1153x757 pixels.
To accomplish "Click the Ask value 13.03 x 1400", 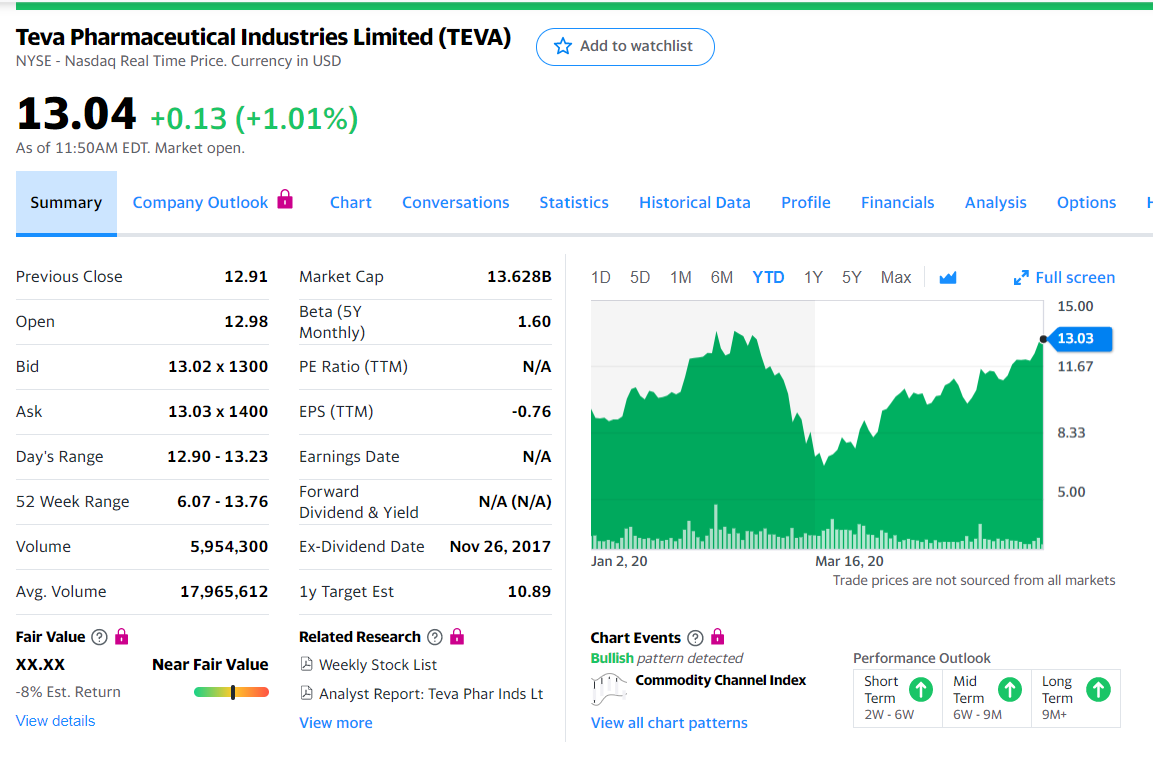I will (218, 411).
